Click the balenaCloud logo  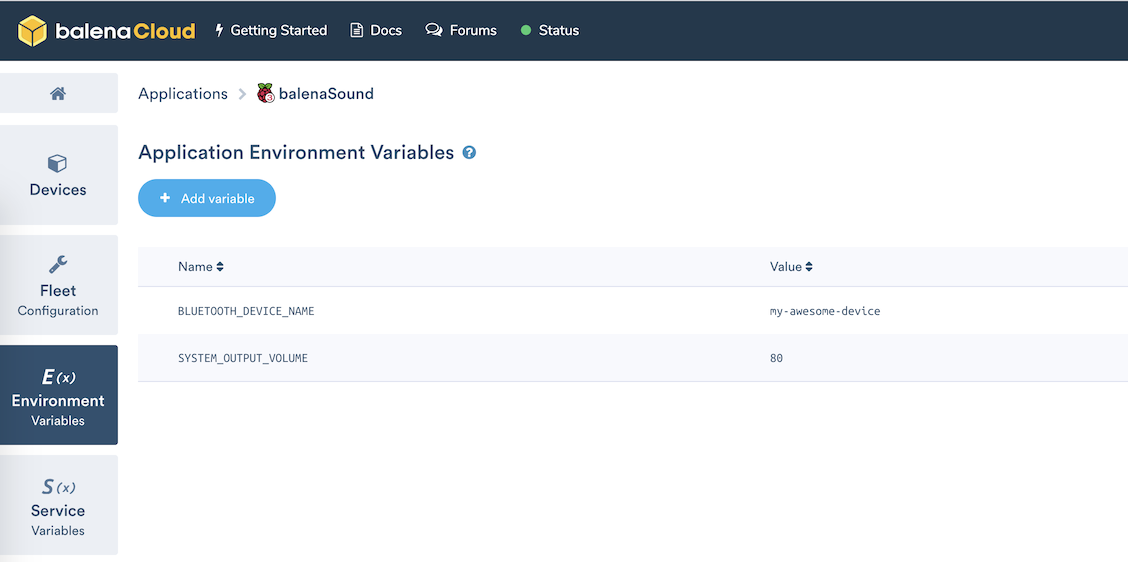tap(106, 31)
